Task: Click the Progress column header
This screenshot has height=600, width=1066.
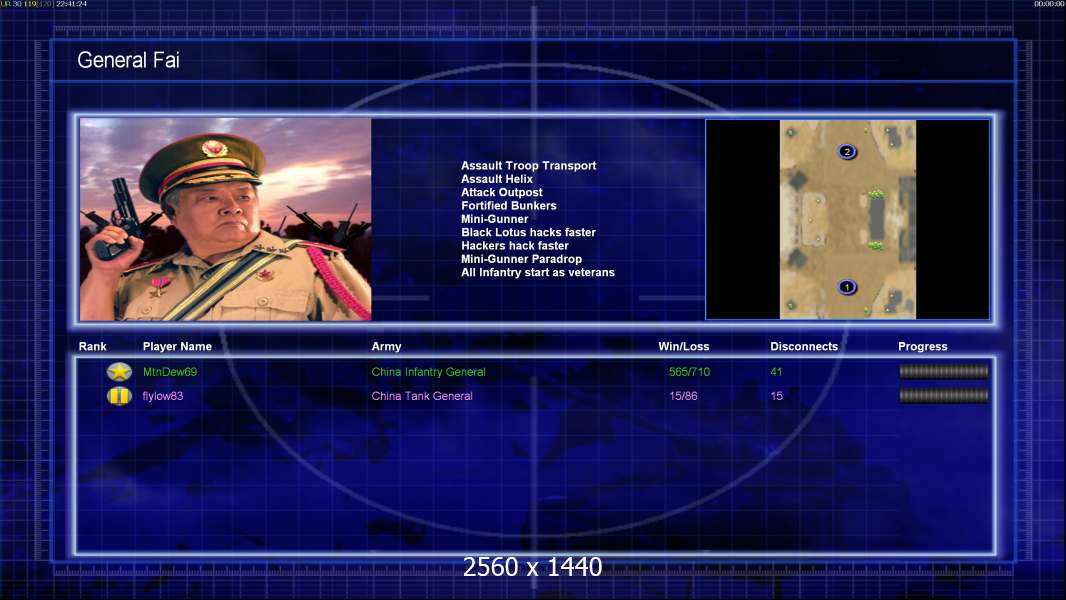Action: point(923,347)
